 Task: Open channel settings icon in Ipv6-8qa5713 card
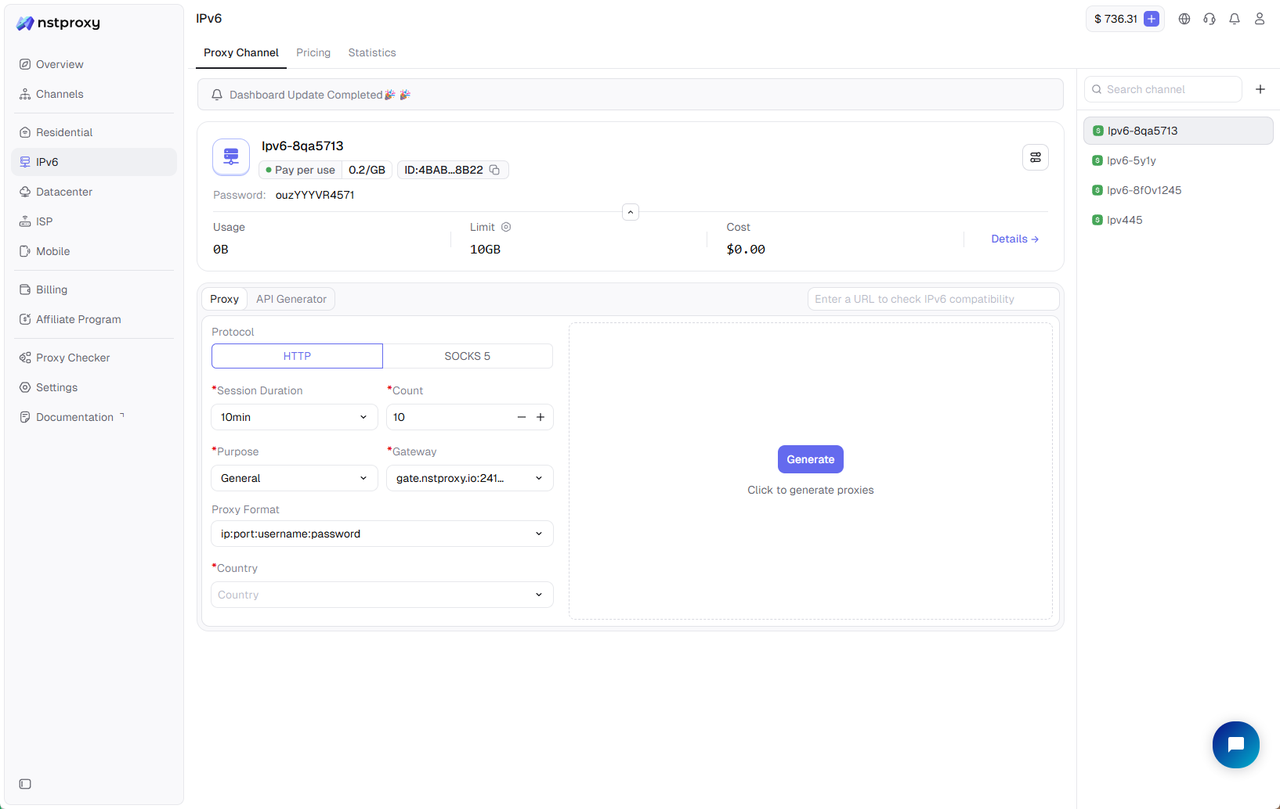point(1035,157)
